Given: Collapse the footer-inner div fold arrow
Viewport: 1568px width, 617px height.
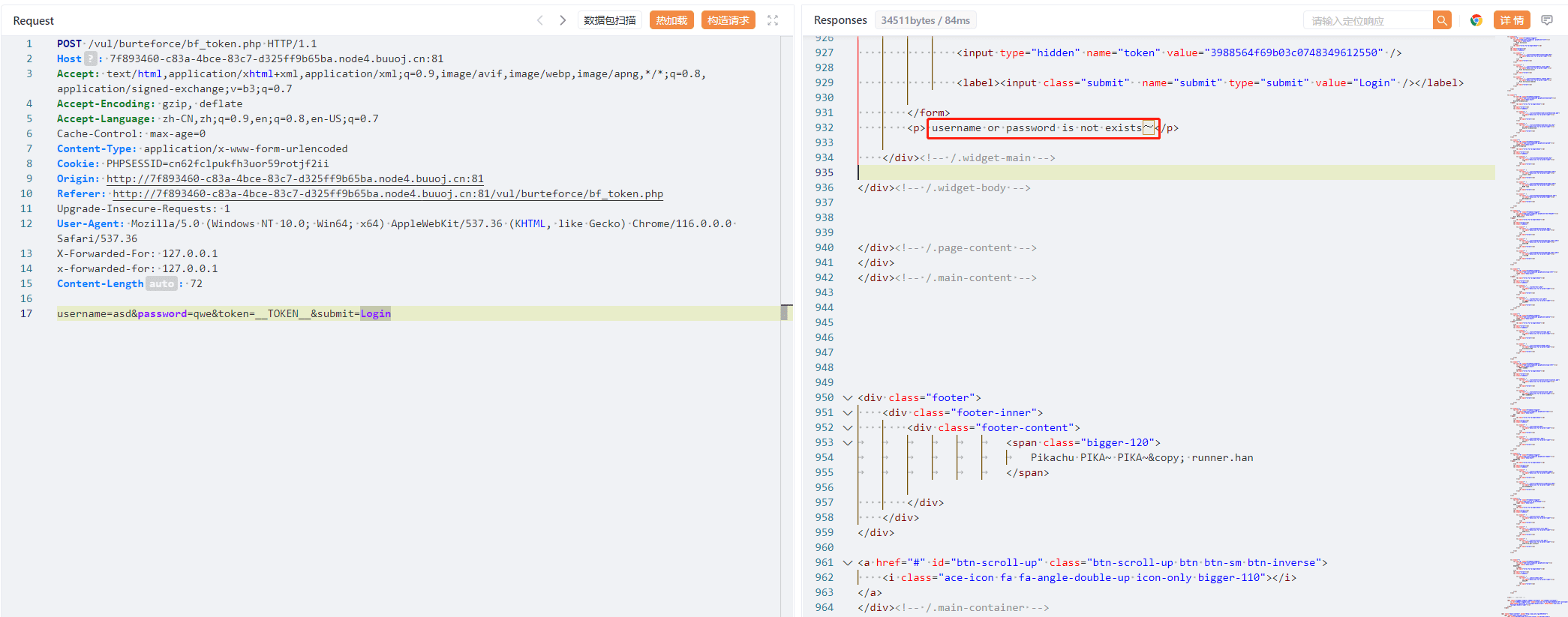Looking at the screenshot, I should [848, 413].
